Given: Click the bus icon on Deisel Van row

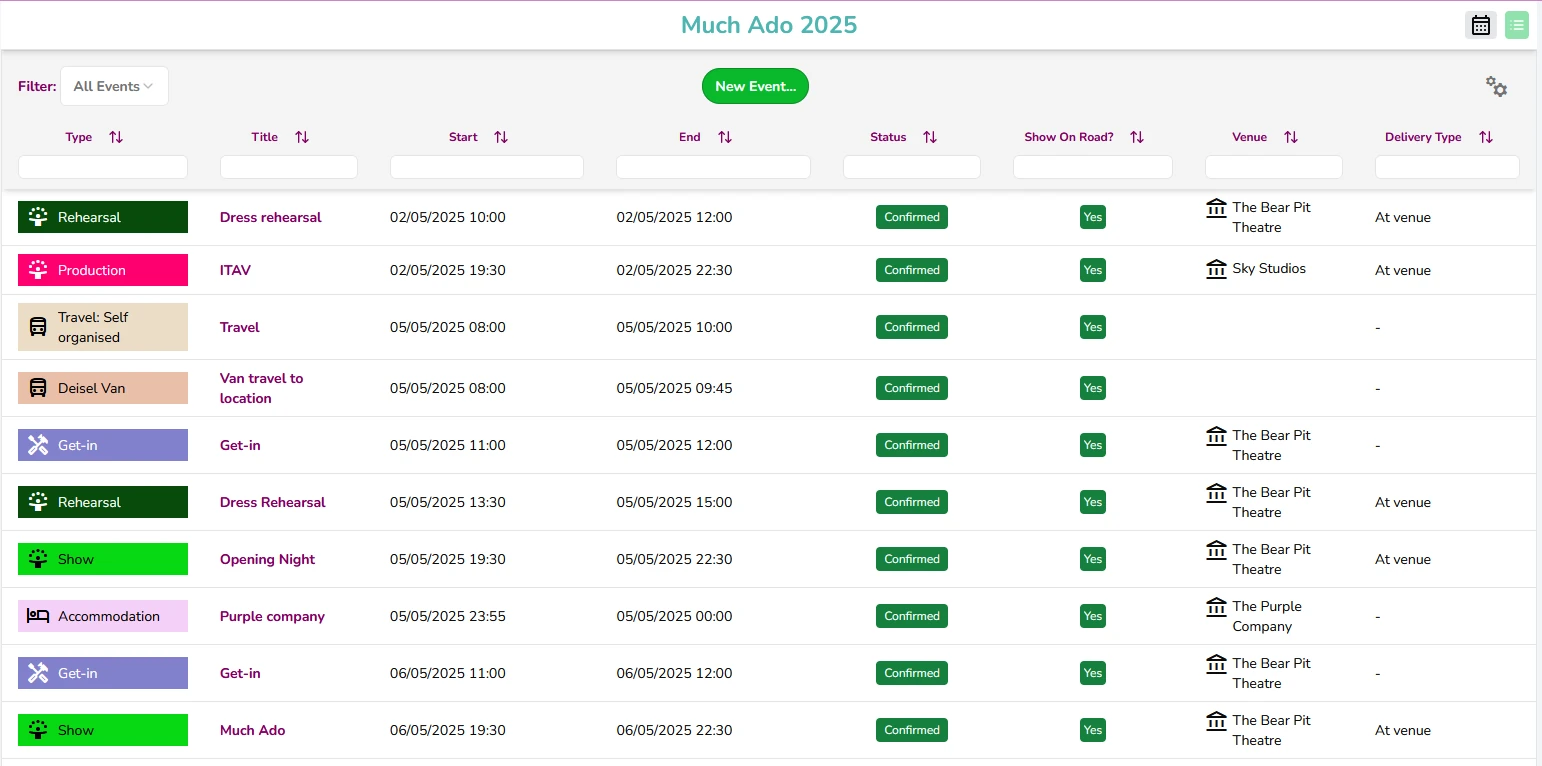Looking at the screenshot, I should [37, 388].
